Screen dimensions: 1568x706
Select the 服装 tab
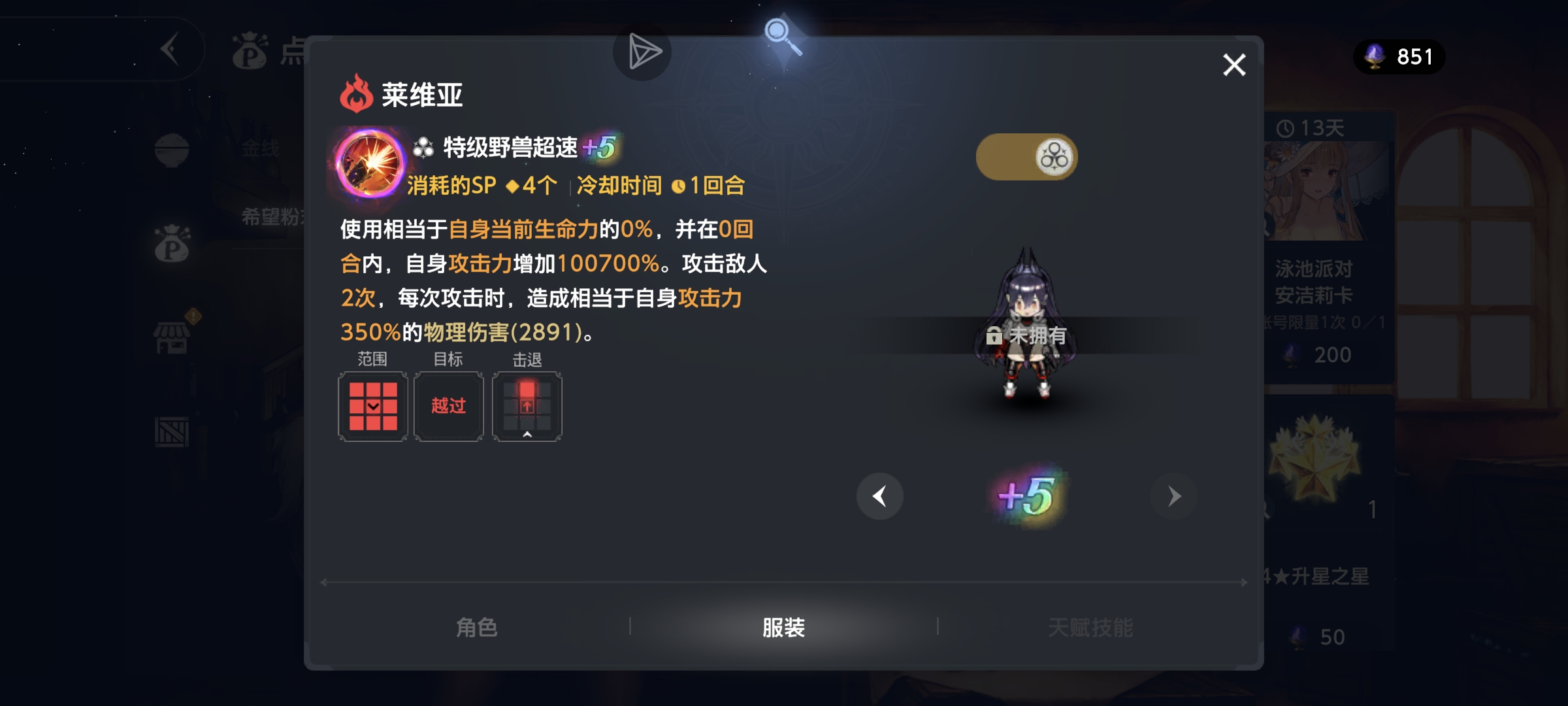(783, 628)
